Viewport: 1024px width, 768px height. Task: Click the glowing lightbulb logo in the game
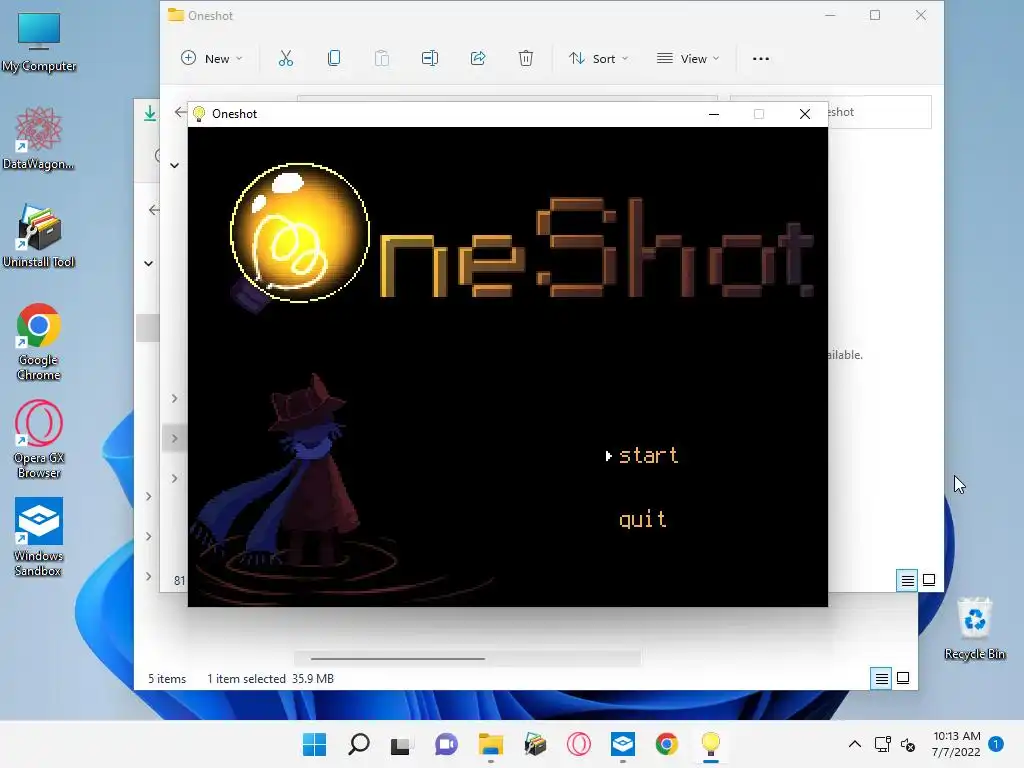pyautogui.click(x=300, y=233)
